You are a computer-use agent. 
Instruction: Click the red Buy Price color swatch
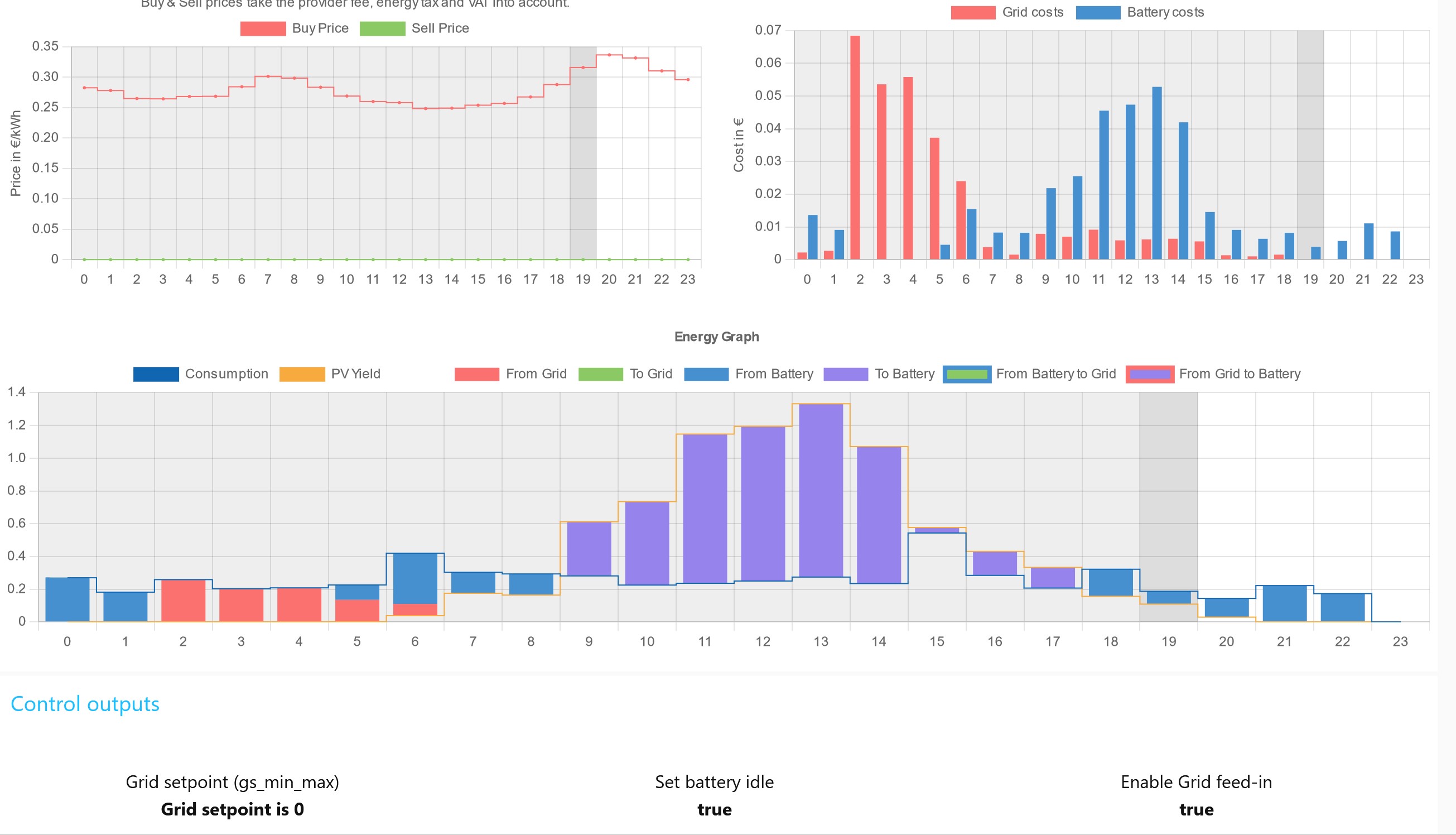coord(262,27)
